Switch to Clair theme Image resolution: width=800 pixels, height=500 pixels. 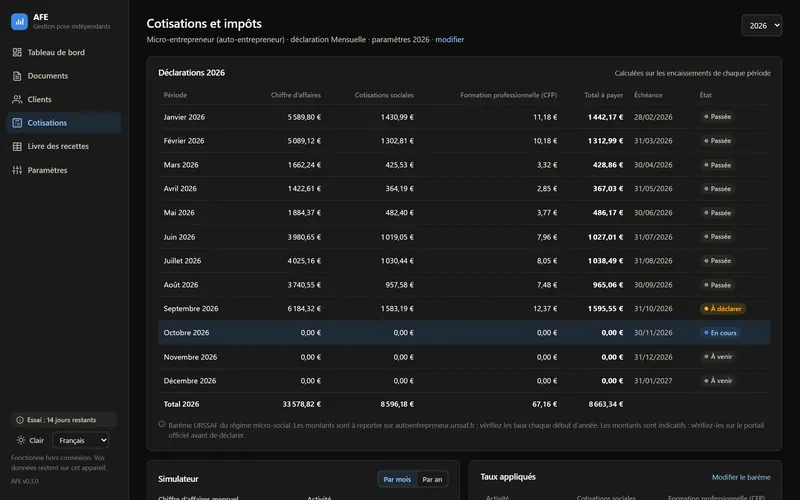pyautogui.click(x=30, y=440)
